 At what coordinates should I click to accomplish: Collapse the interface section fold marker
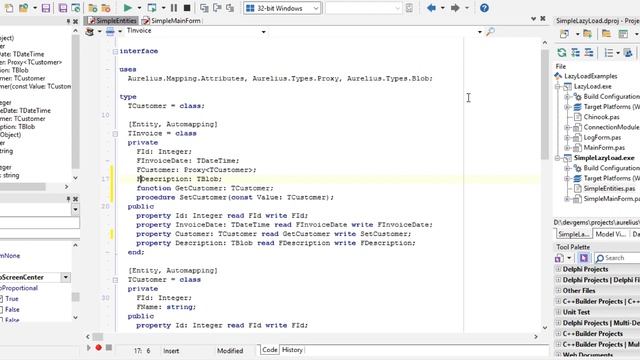pyautogui.click(x=115, y=51)
